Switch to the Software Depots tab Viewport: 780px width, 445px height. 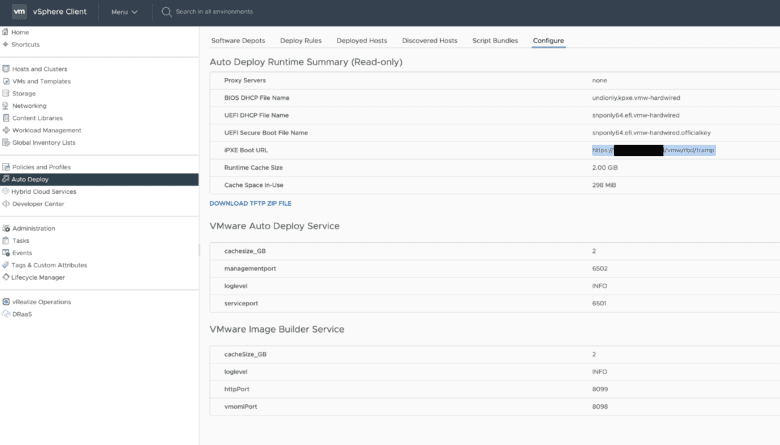tap(238, 40)
